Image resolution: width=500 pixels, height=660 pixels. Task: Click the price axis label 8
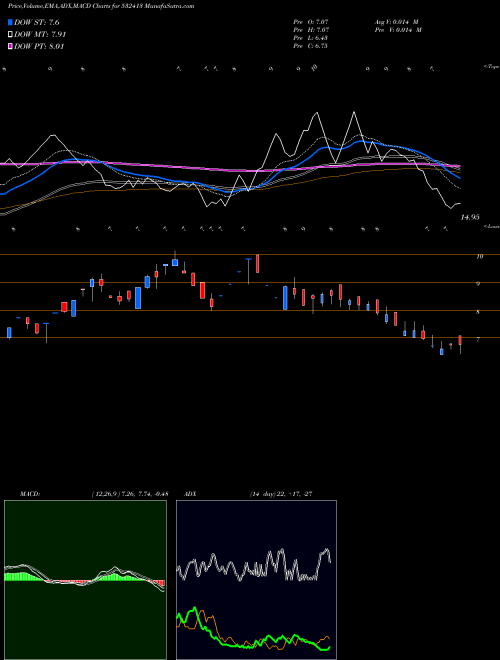pos(478,312)
